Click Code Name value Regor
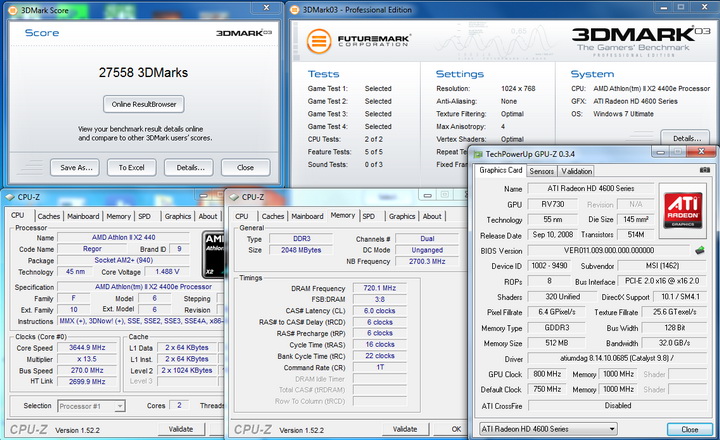The height and width of the screenshot is (440, 720). point(92,248)
